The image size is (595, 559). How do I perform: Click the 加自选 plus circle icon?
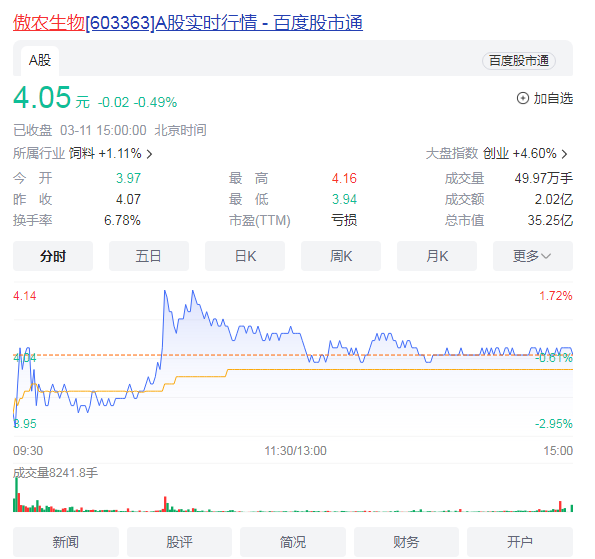tap(523, 99)
